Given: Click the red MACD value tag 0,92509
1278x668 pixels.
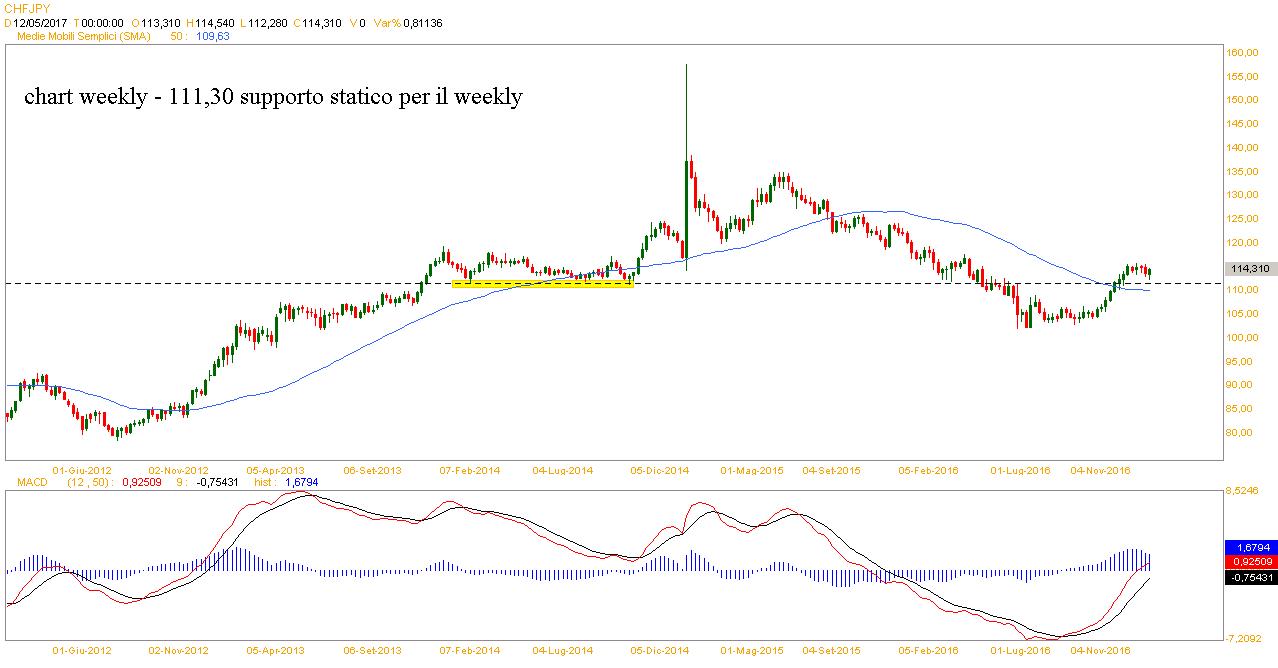Looking at the screenshot, I should coord(1250,563).
